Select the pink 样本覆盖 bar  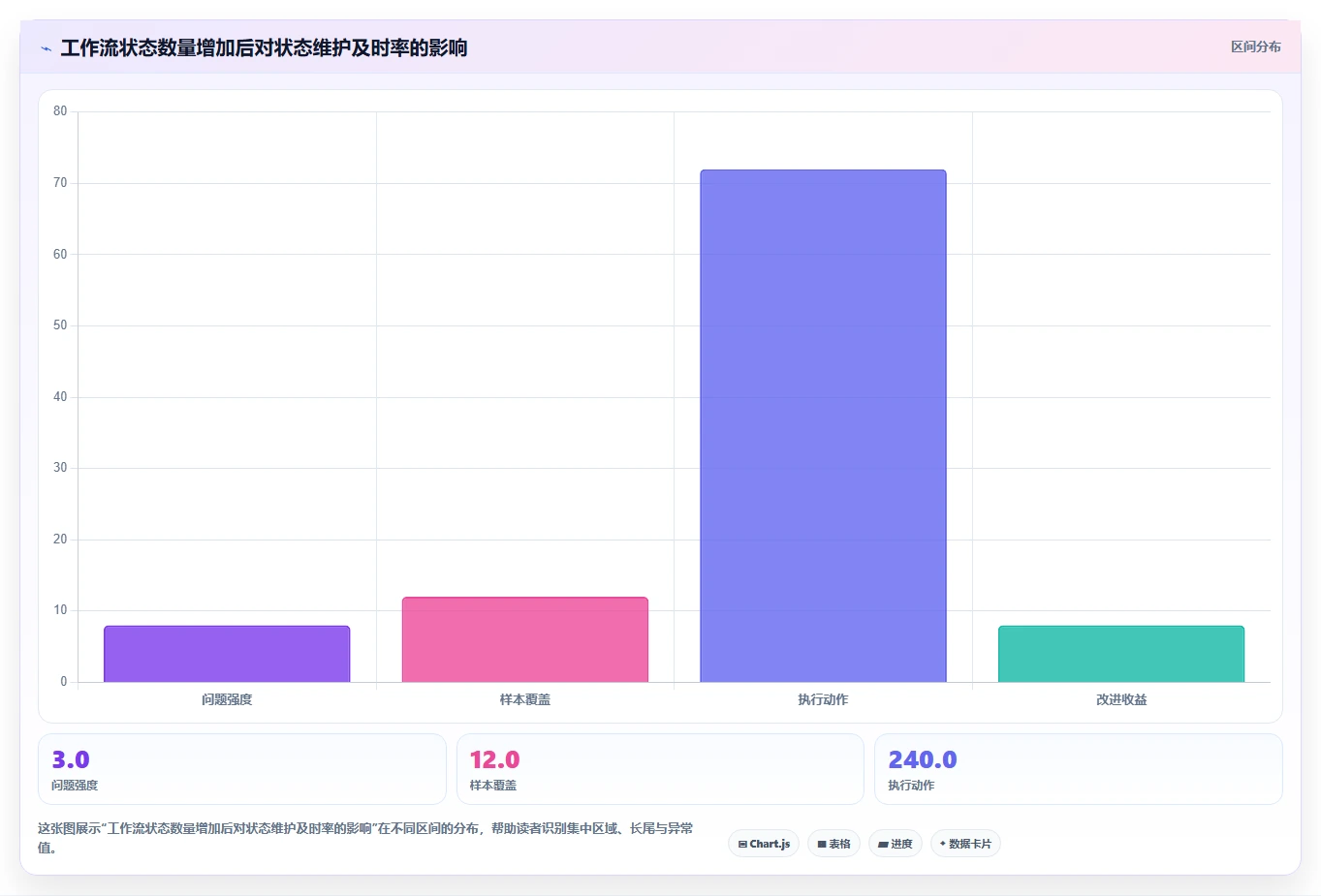click(525, 639)
